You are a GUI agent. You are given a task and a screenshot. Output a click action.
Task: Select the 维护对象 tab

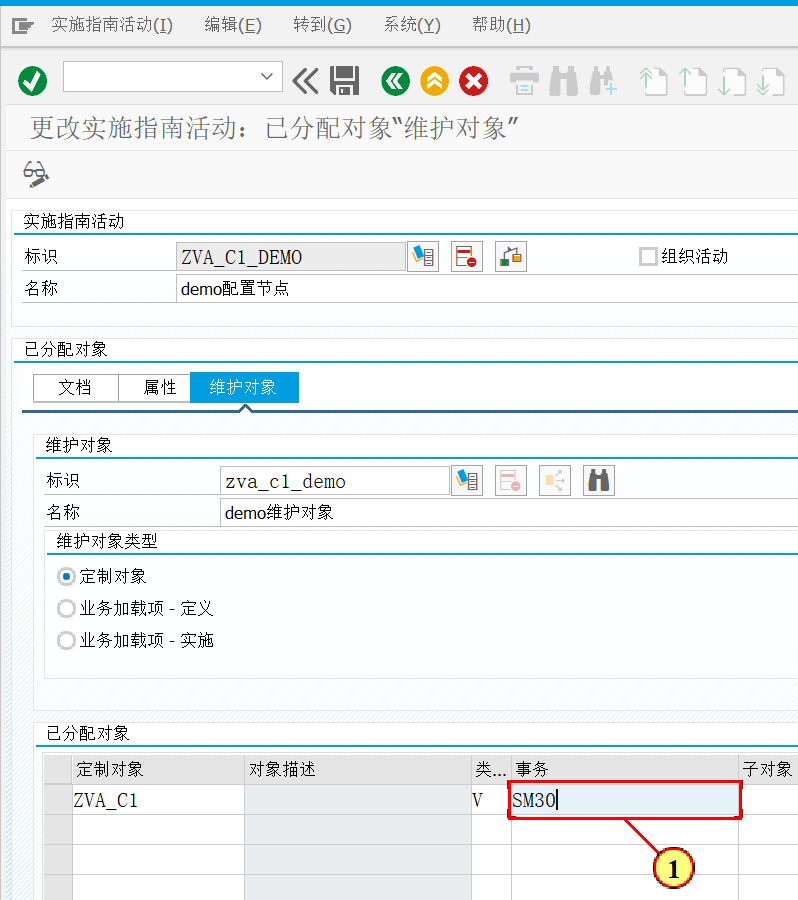click(x=244, y=387)
